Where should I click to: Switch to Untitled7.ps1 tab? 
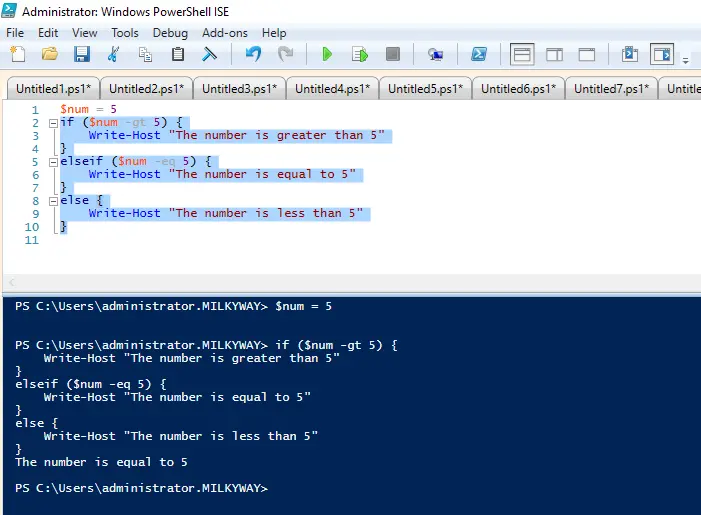pos(611,89)
